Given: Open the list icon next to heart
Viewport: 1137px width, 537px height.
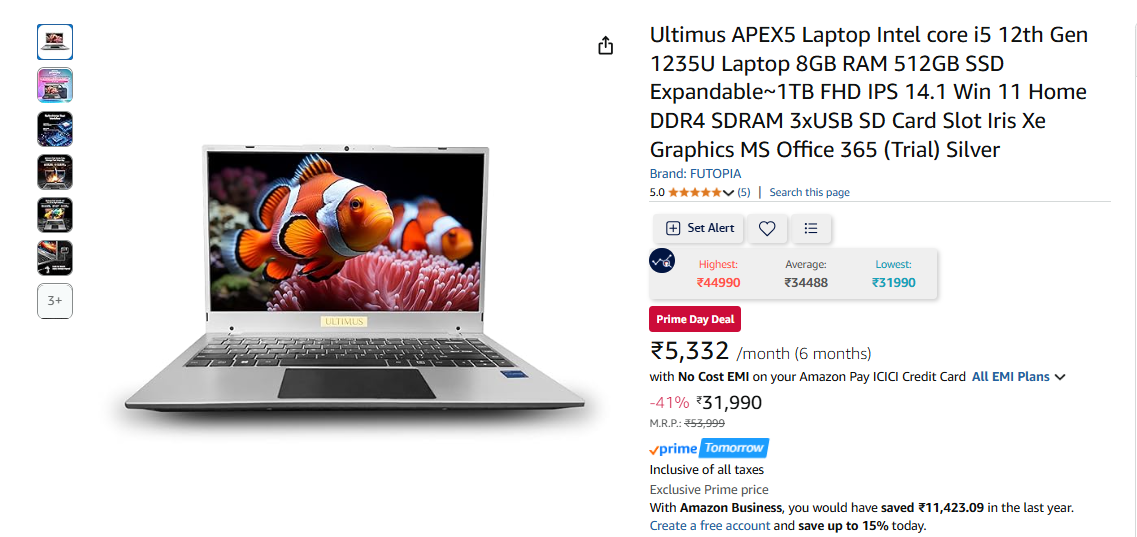Looking at the screenshot, I should [x=811, y=228].
